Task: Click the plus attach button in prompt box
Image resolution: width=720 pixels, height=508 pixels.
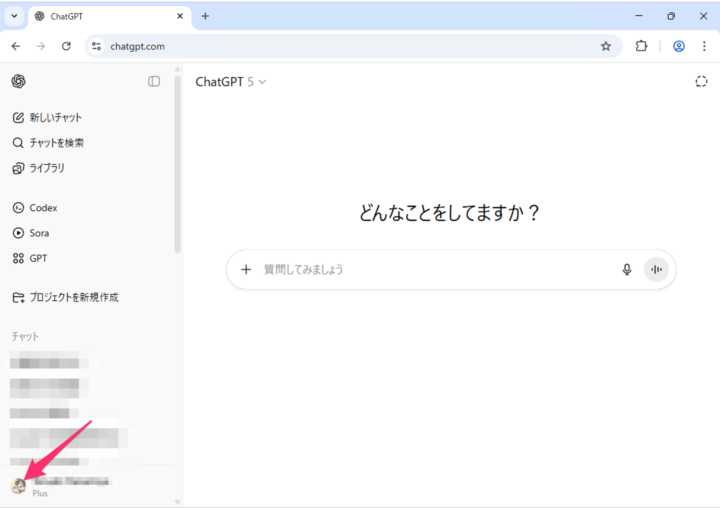Action: 246,269
